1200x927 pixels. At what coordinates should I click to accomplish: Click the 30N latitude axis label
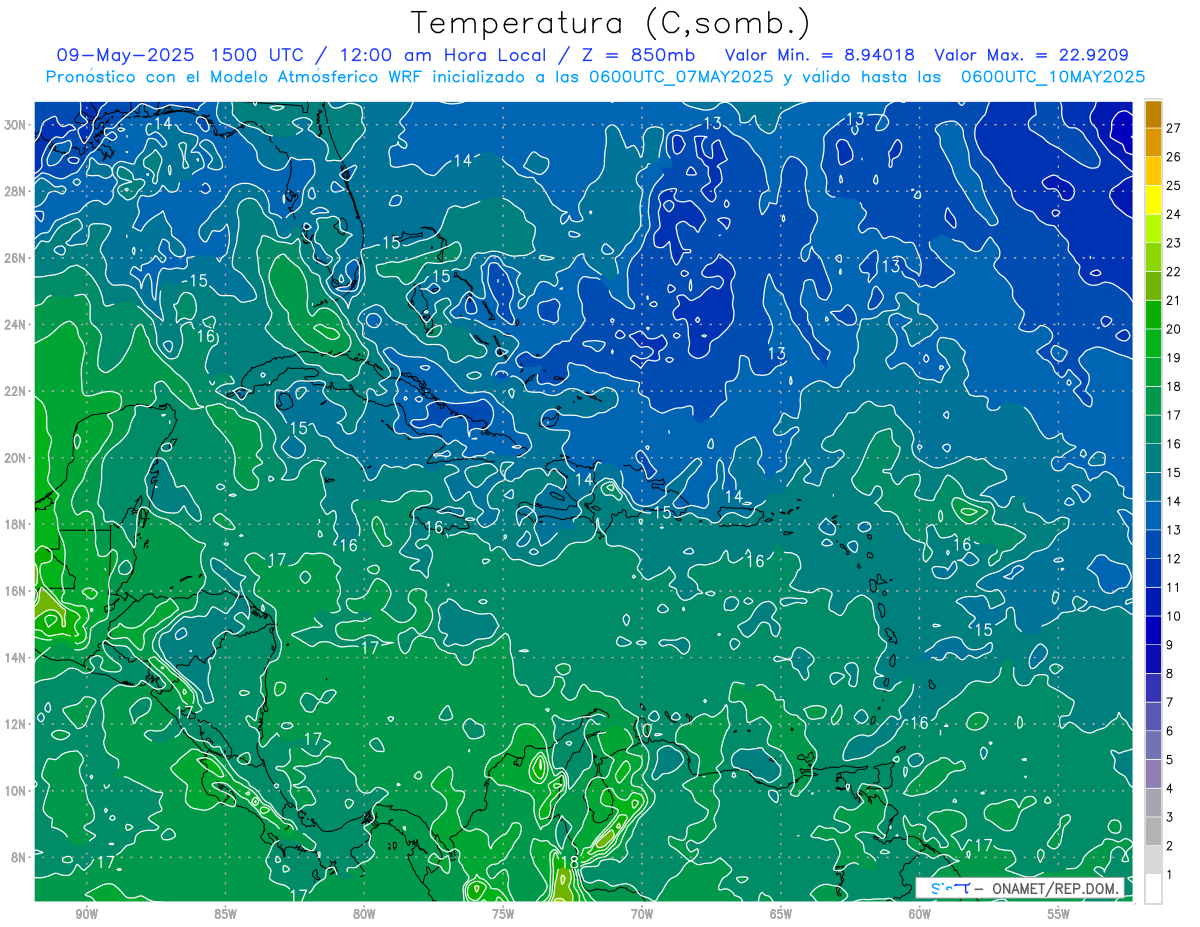pyautogui.click(x=16, y=125)
